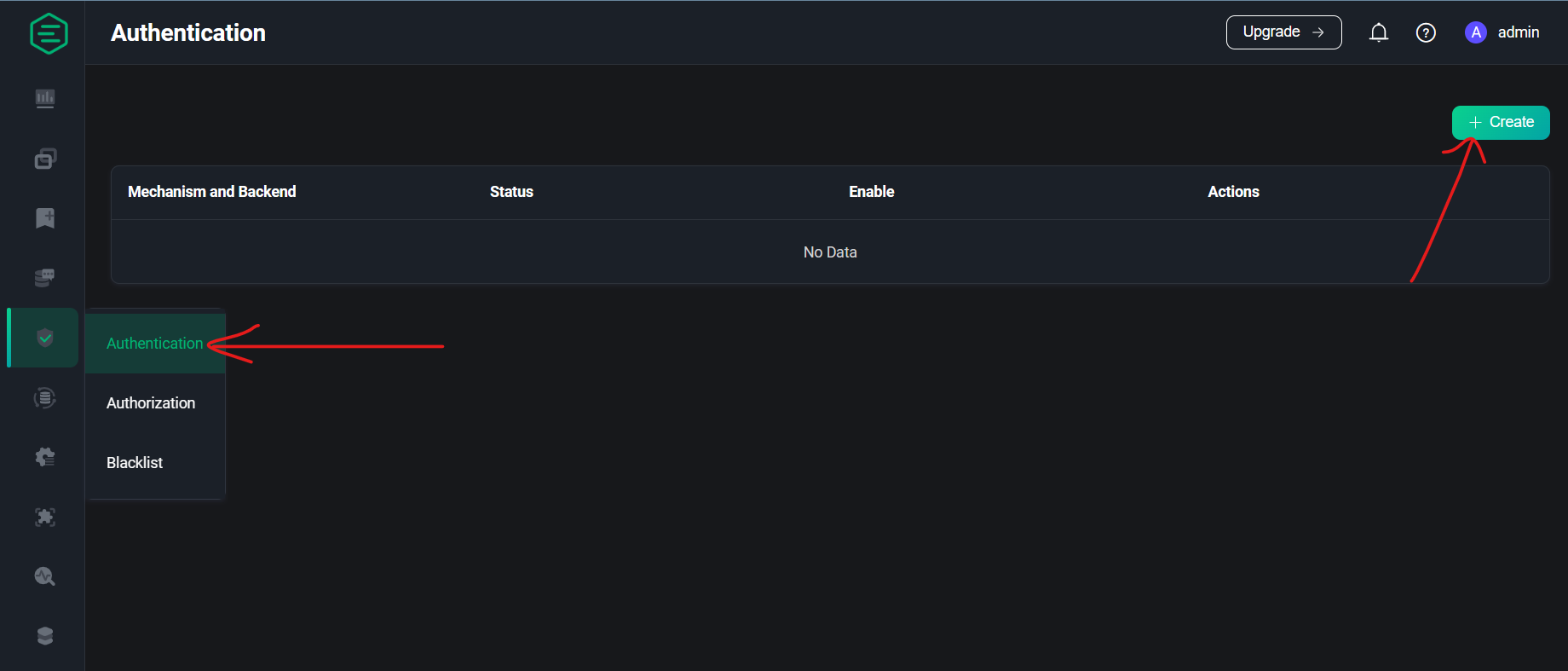
Task: Select the Access Control shield icon
Action: [x=45, y=338]
